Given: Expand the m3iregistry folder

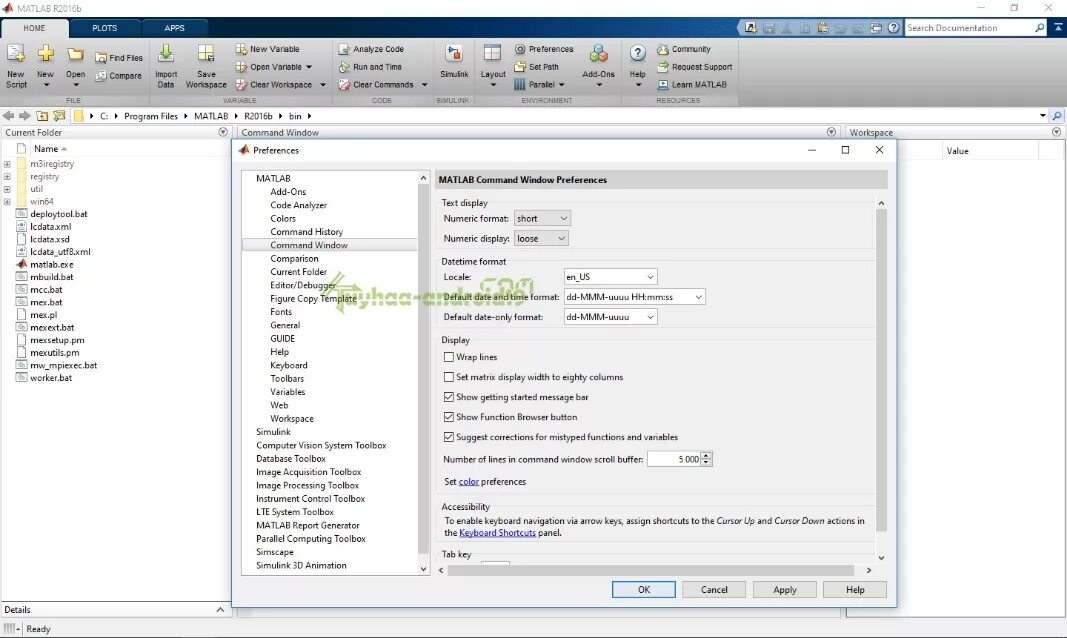Looking at the screenshot, I should (7, 164).
